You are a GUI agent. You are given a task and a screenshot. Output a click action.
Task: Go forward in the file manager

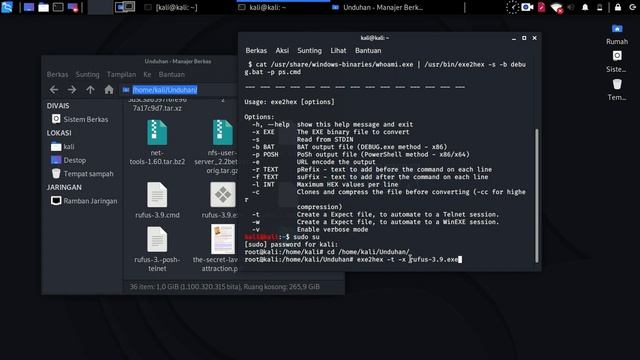coord(72,89)
